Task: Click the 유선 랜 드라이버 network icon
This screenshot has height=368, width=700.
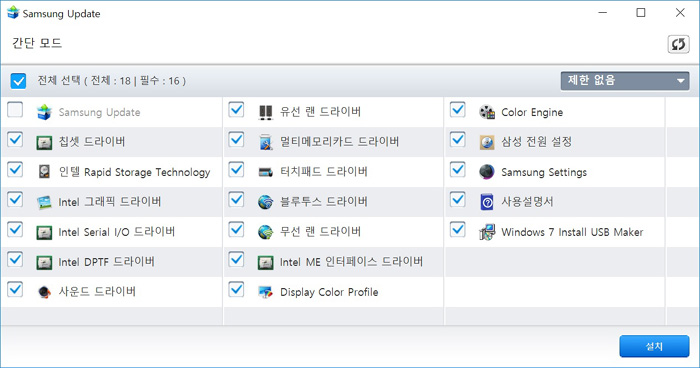Action: click(x=265, y=112)
